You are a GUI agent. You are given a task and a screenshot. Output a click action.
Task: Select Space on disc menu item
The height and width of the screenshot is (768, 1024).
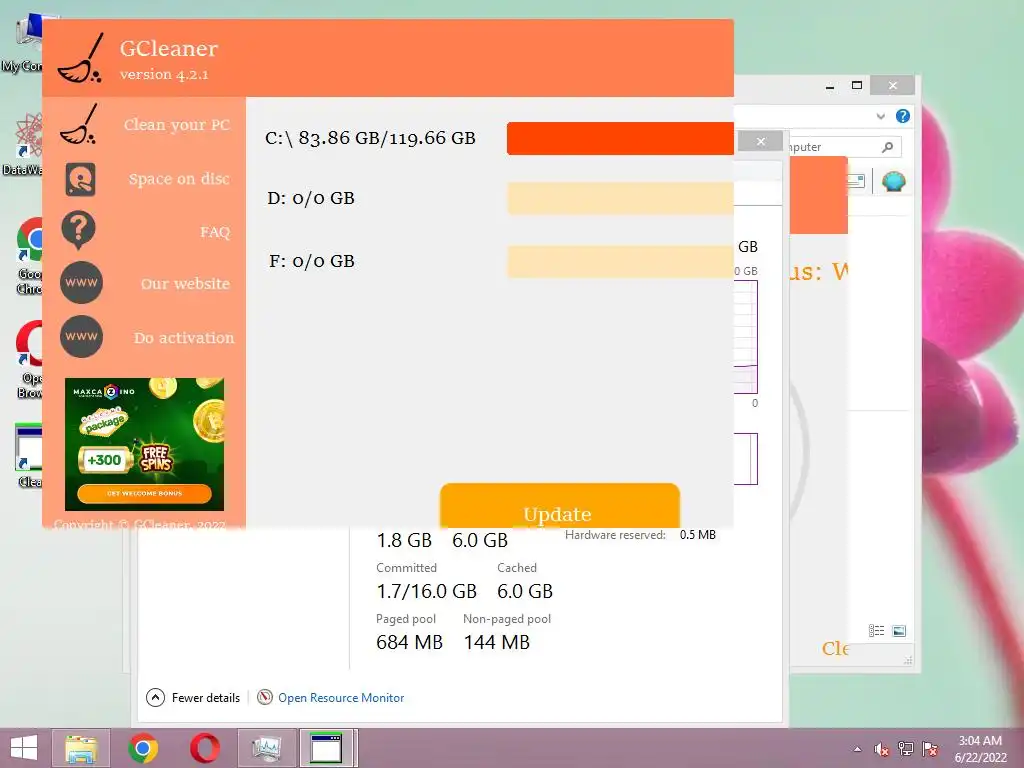click(x=179, y=179)
